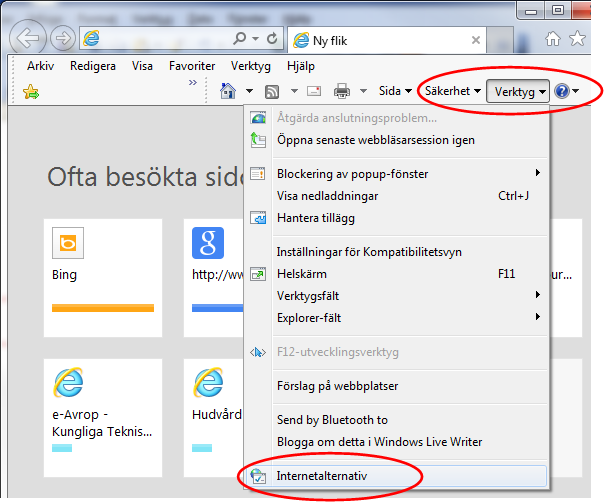Click the browser Back arrow button
Screen dimensions: 604x502
29,39
